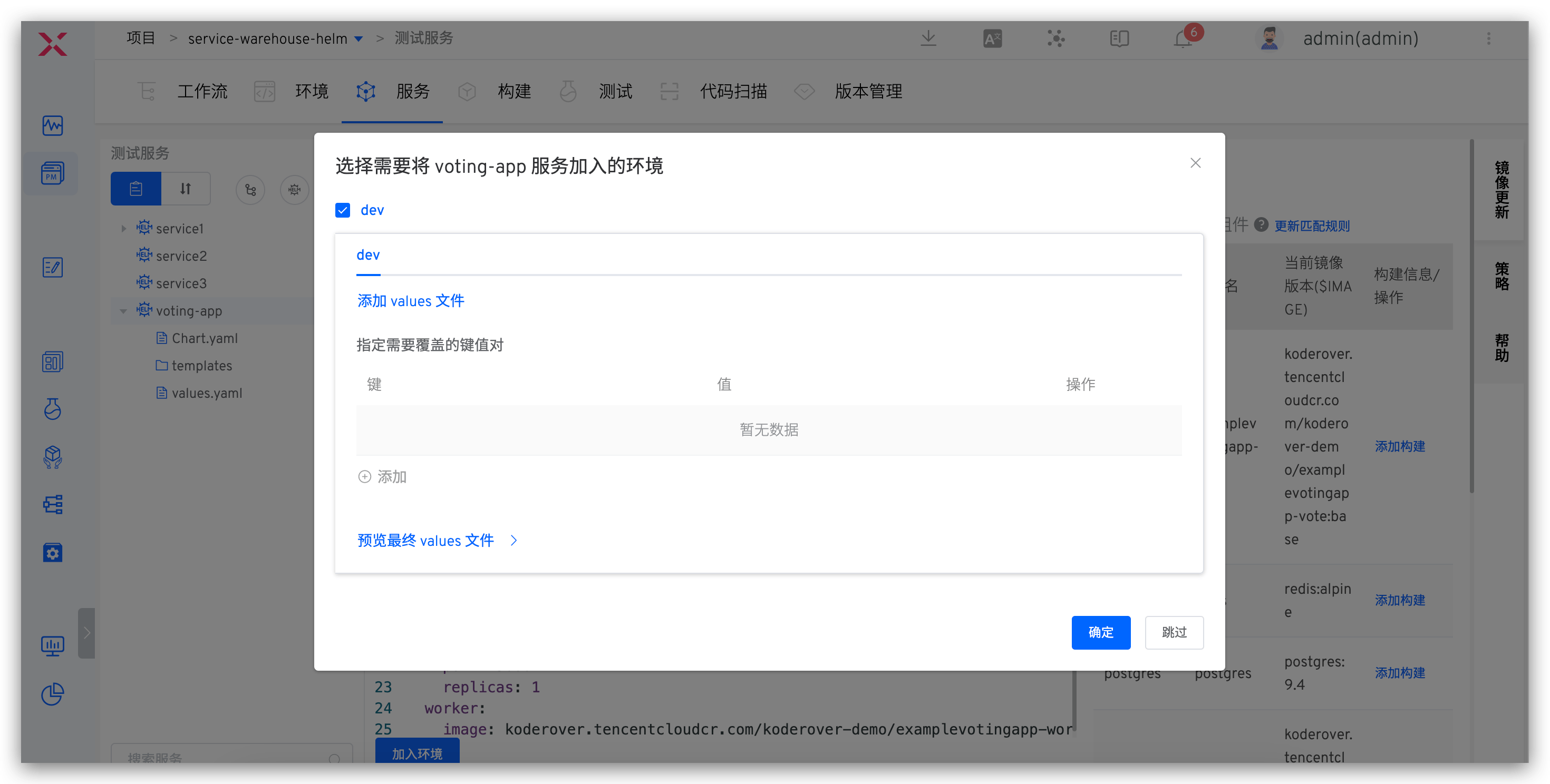Collapse the voting-app tree node

point(123,311)
